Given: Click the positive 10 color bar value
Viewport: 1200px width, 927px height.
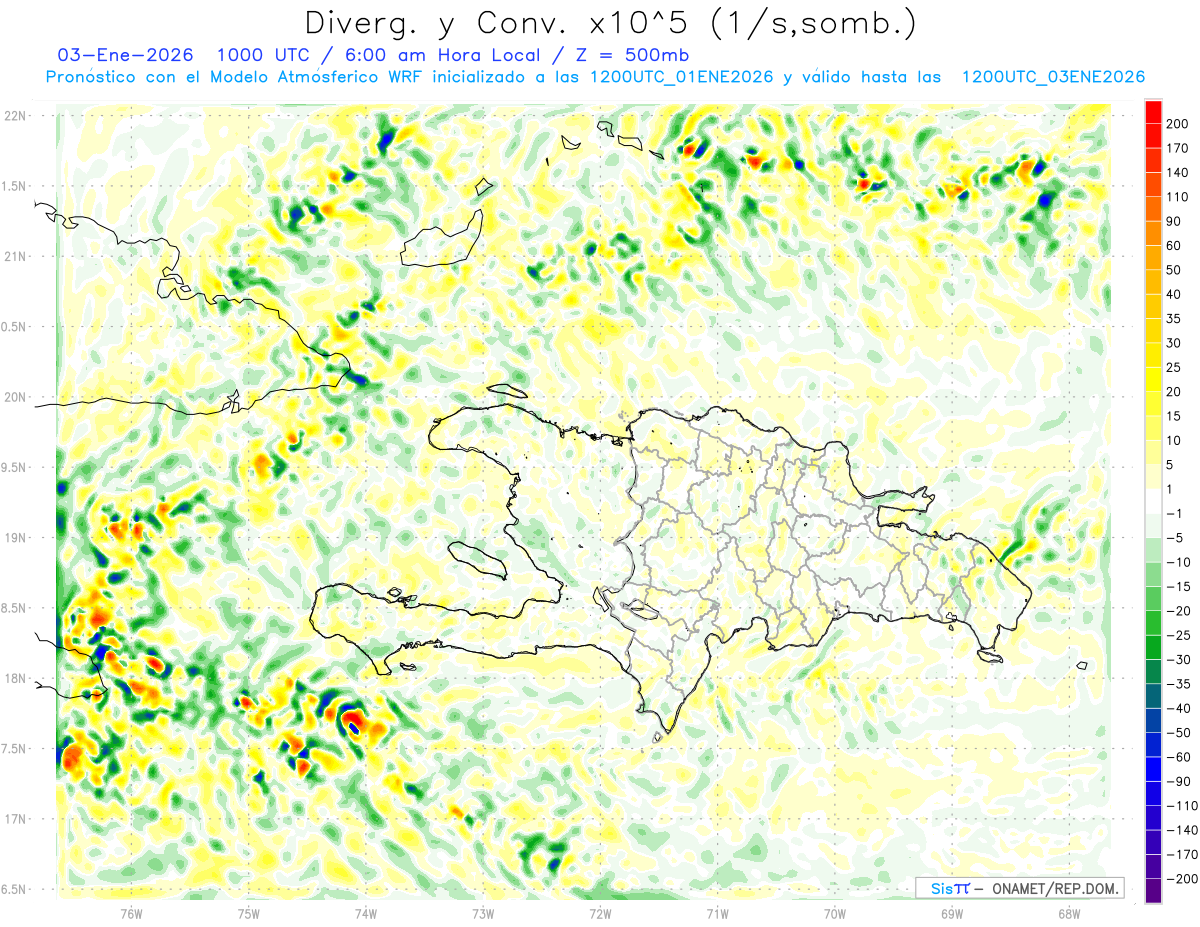Looking at the screenshot, I should click(1173, 440).
